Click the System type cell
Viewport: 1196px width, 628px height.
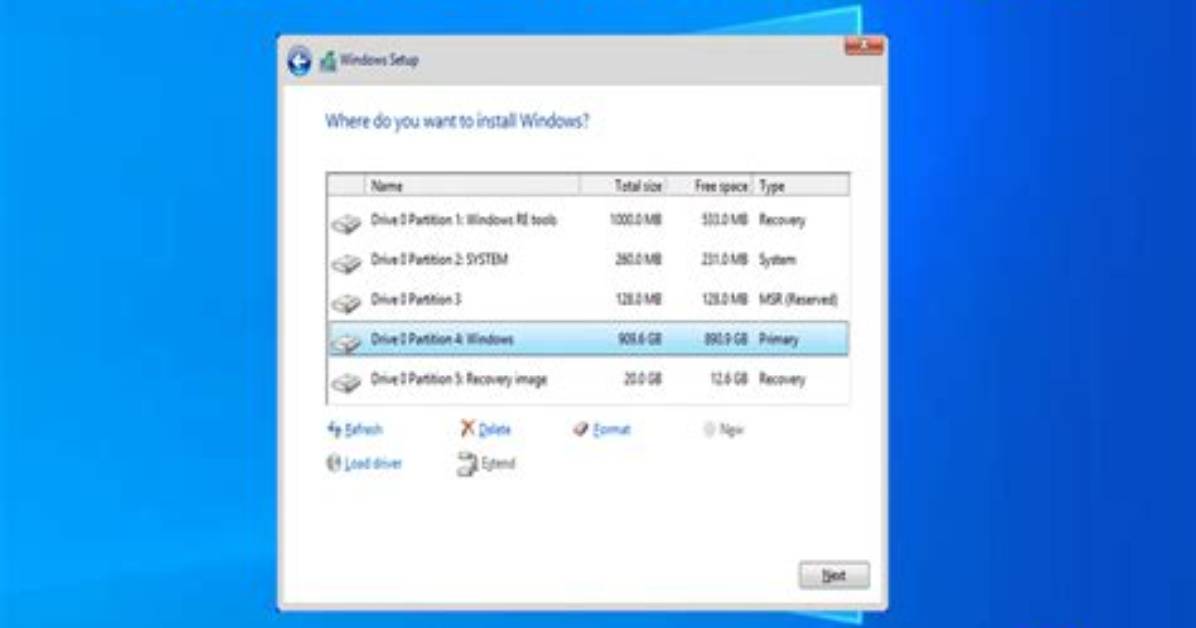pos(776,260)
